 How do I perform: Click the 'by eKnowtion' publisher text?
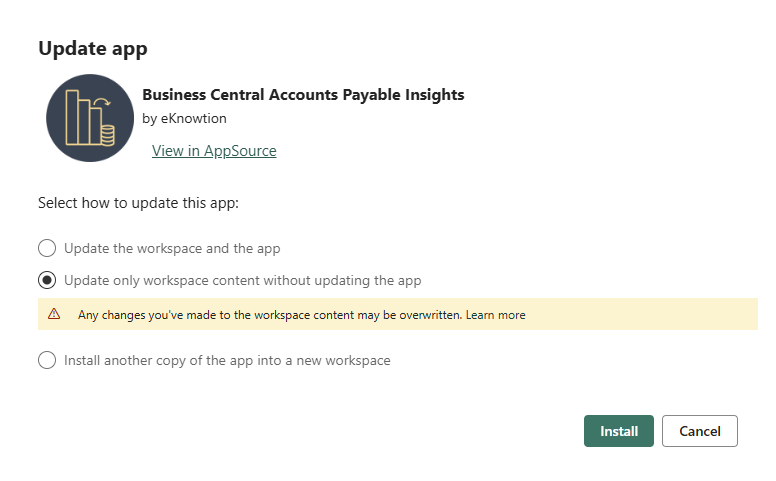point(185,119)
